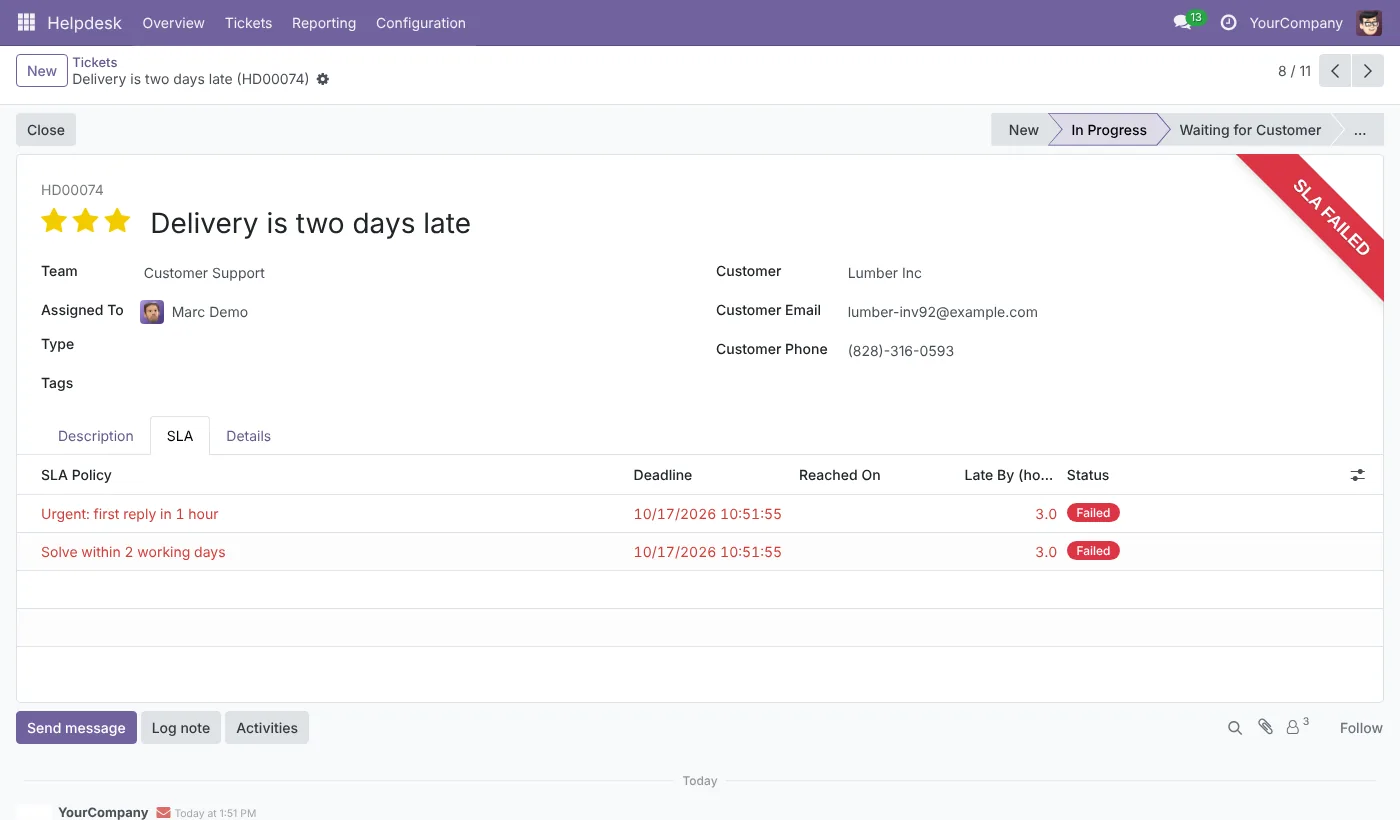
Task: Open the Configuration menu
Action: click(x=421, y=22)
